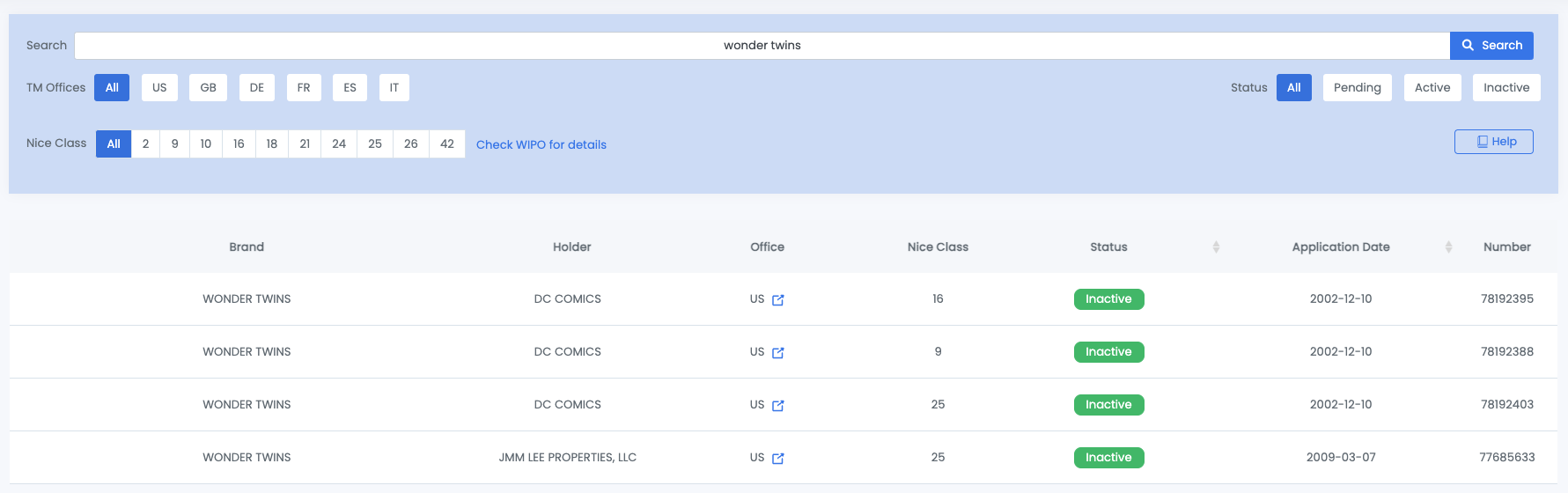
Task: Open the Check WIPO for details link
Action: [x=541, y=145]
